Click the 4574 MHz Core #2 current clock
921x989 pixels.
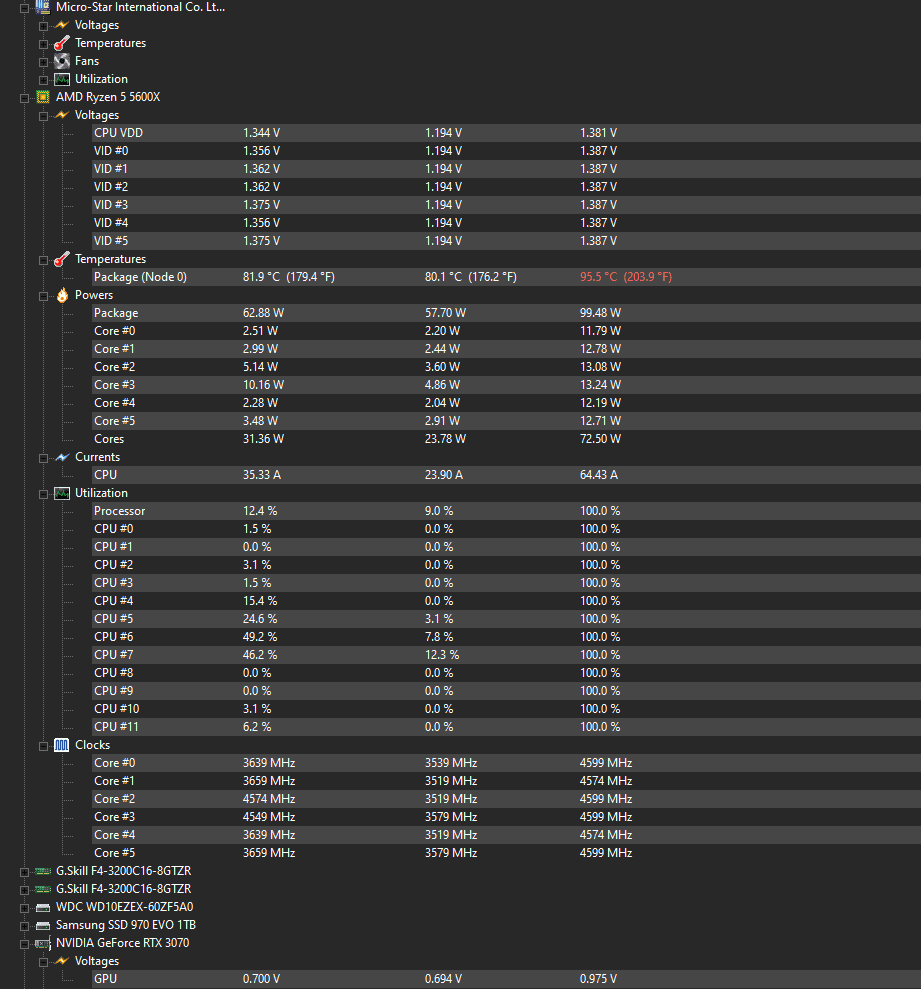(x=269, y=799)
